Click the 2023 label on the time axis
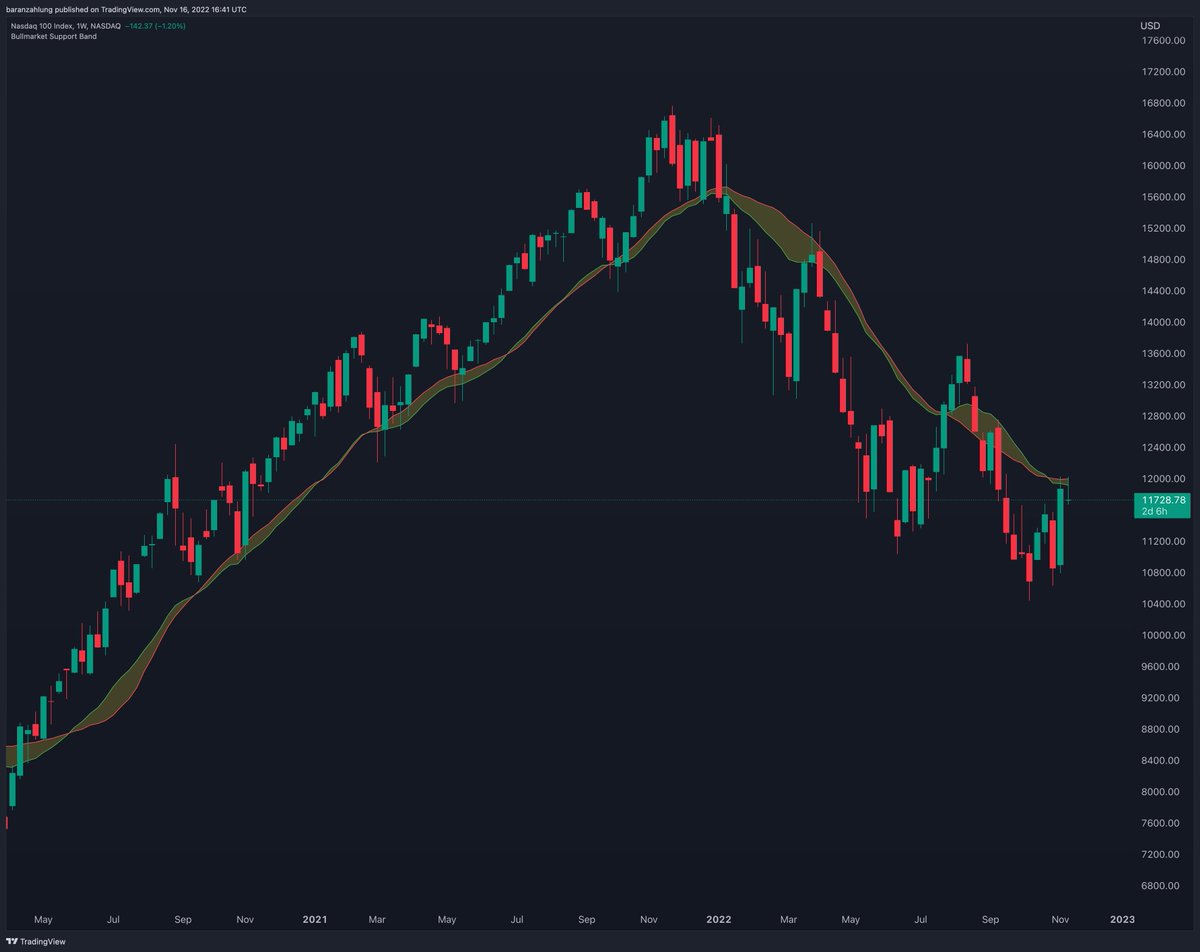 click(x=1122, y=918)
